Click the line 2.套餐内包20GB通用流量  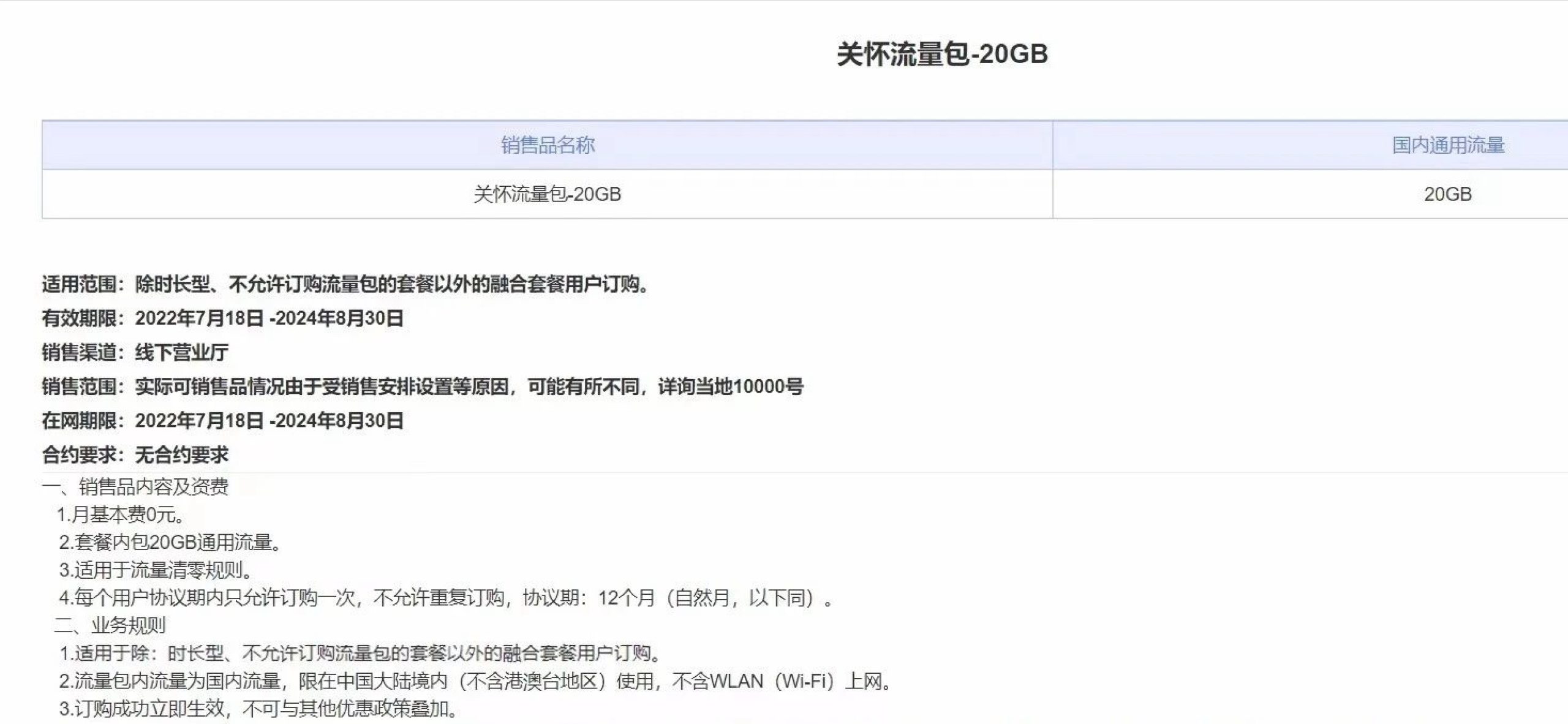(x=170, y=542)
